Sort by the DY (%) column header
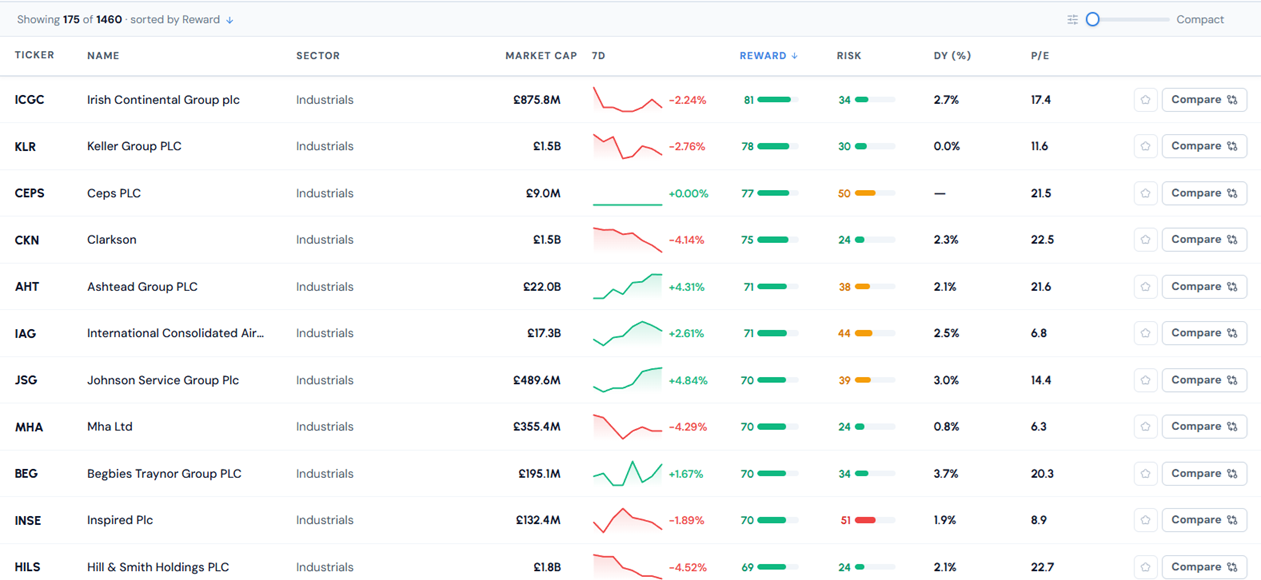The width and height of the screenshot is (1261, 580). coord(952,56)
